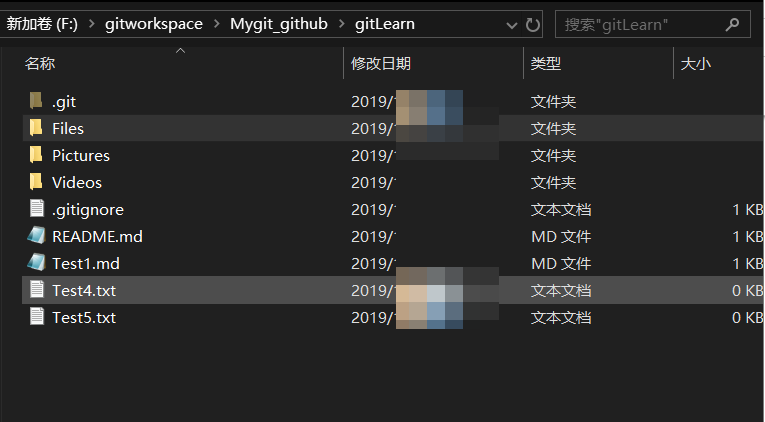Click the Files folder icon
The image size is (765, 422).
36,128
